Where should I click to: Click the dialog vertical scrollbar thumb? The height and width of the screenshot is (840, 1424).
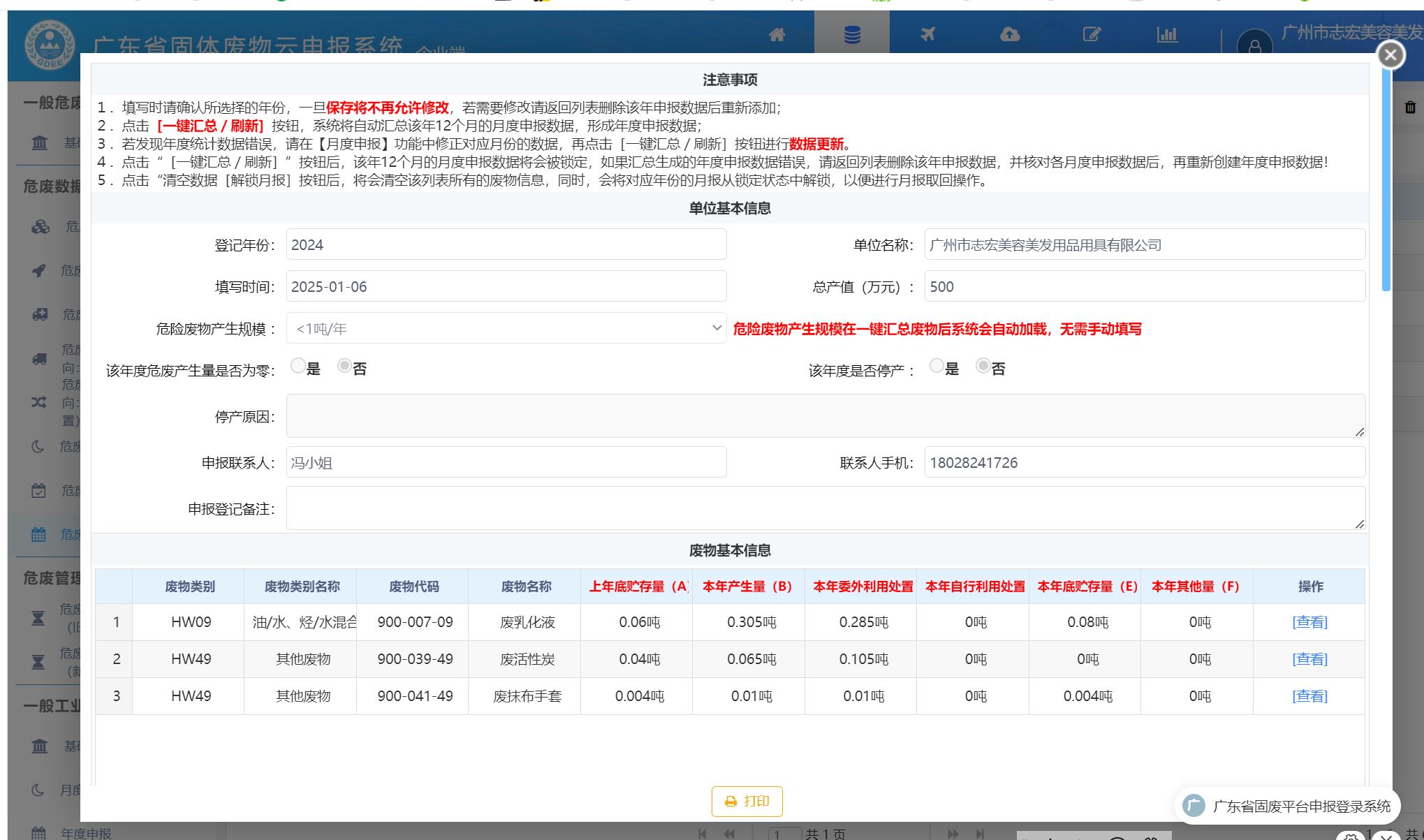click(1386, 178)
